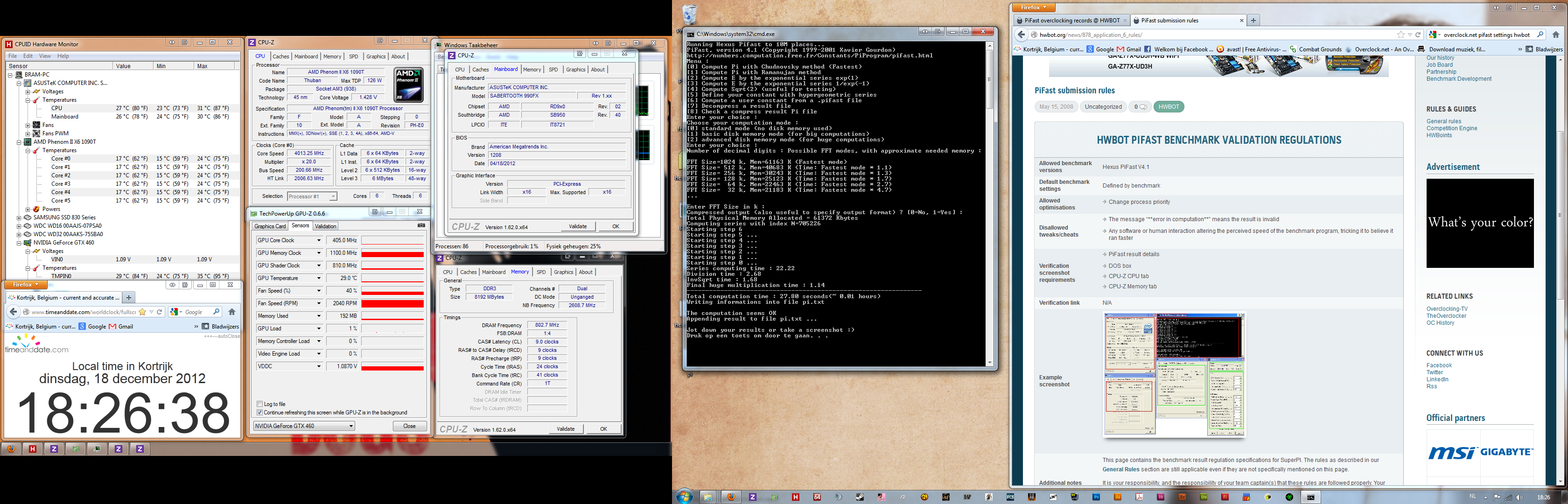Go back in the timeanddate Firefox window

[14, 312]
